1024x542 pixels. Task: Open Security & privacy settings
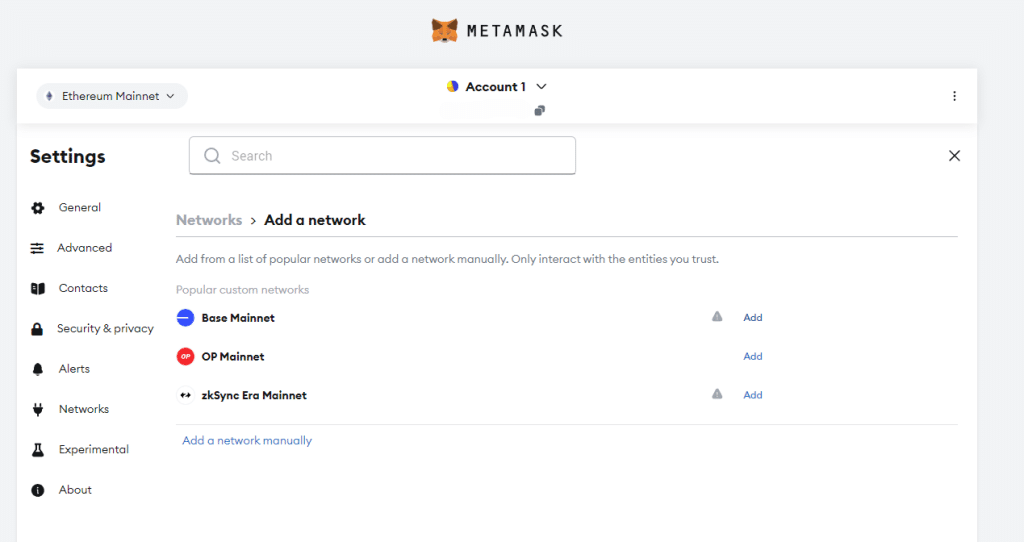point(105,328)
